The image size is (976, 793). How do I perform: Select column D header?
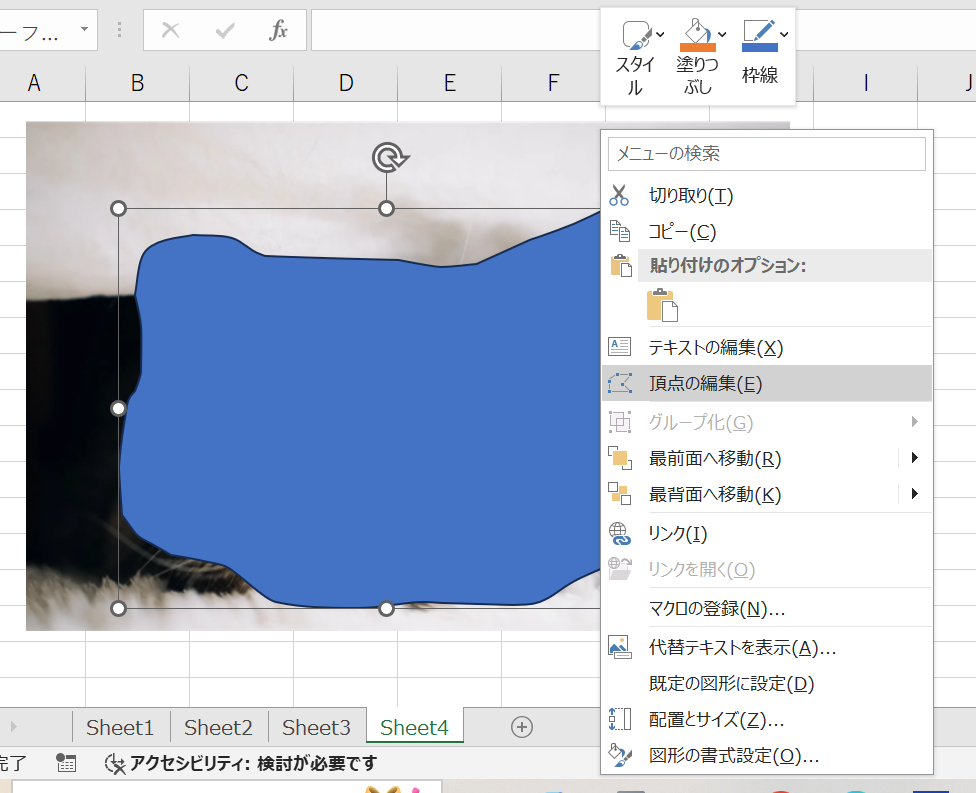pos(345,83)
